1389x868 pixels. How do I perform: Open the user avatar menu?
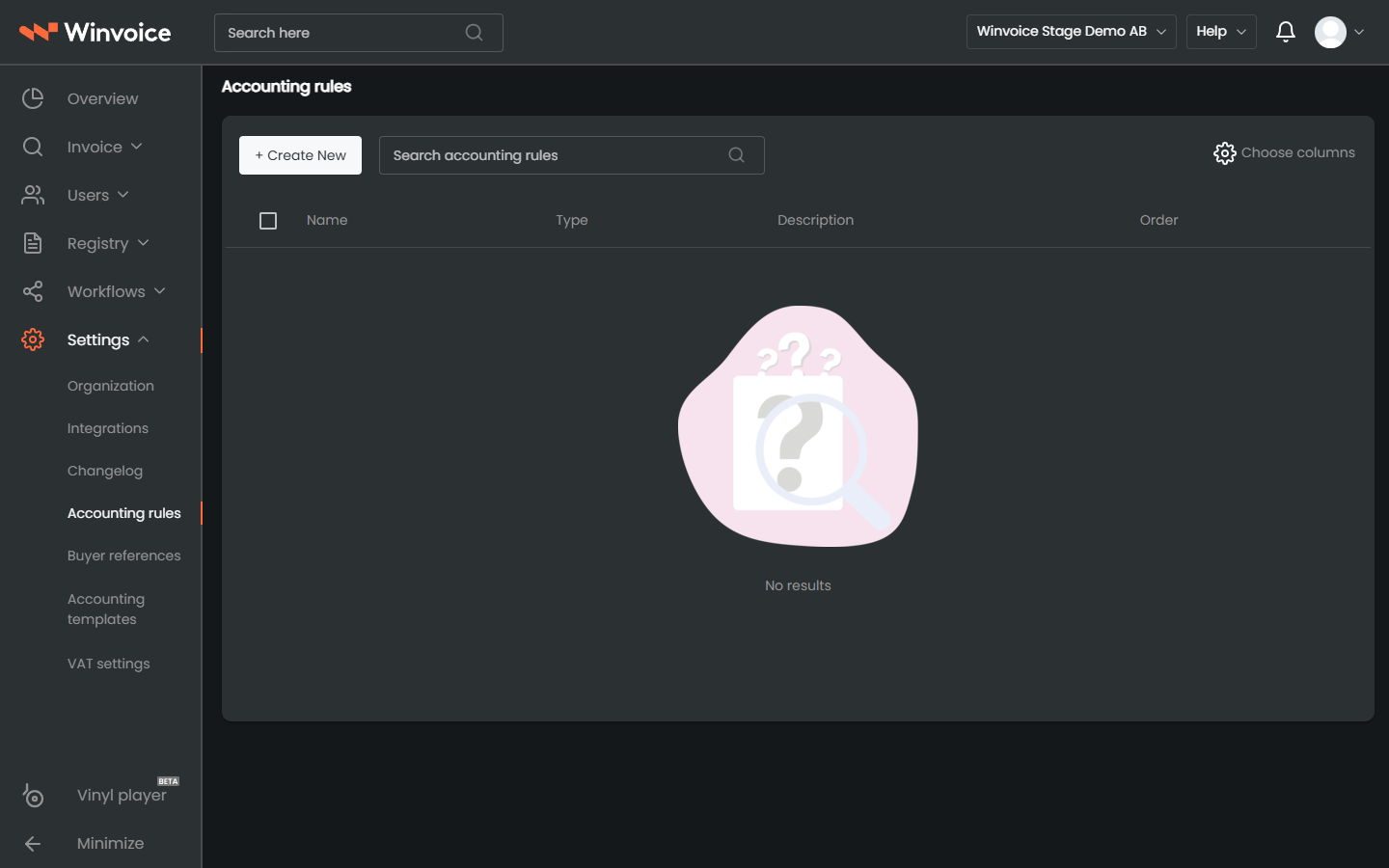point(1330,32)
